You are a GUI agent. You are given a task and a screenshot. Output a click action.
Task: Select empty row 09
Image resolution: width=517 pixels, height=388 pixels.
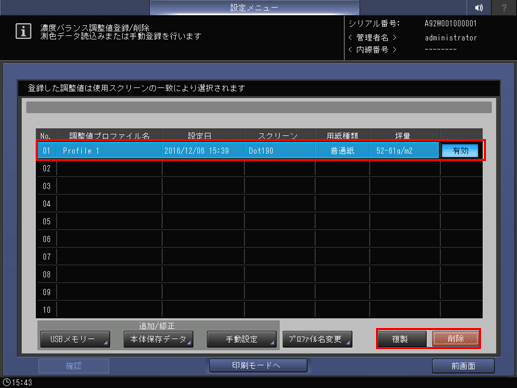tap(259, 292)
